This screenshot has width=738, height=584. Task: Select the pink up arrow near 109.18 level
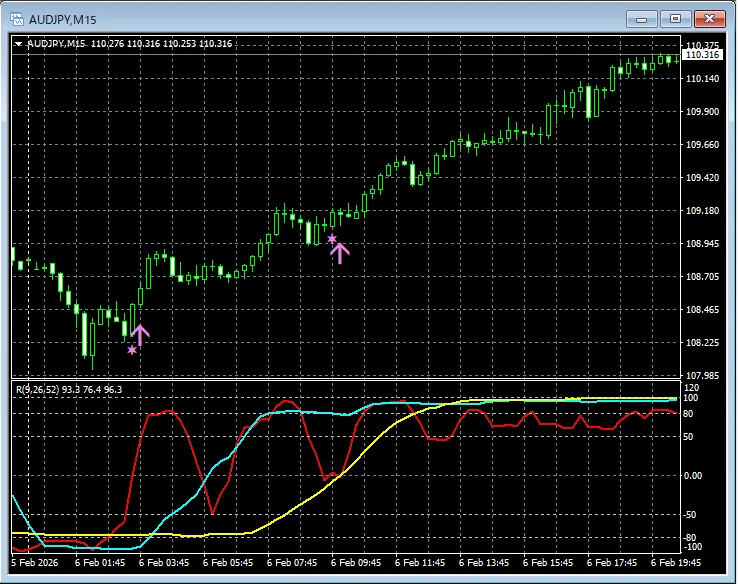click(x=339, y=252)
